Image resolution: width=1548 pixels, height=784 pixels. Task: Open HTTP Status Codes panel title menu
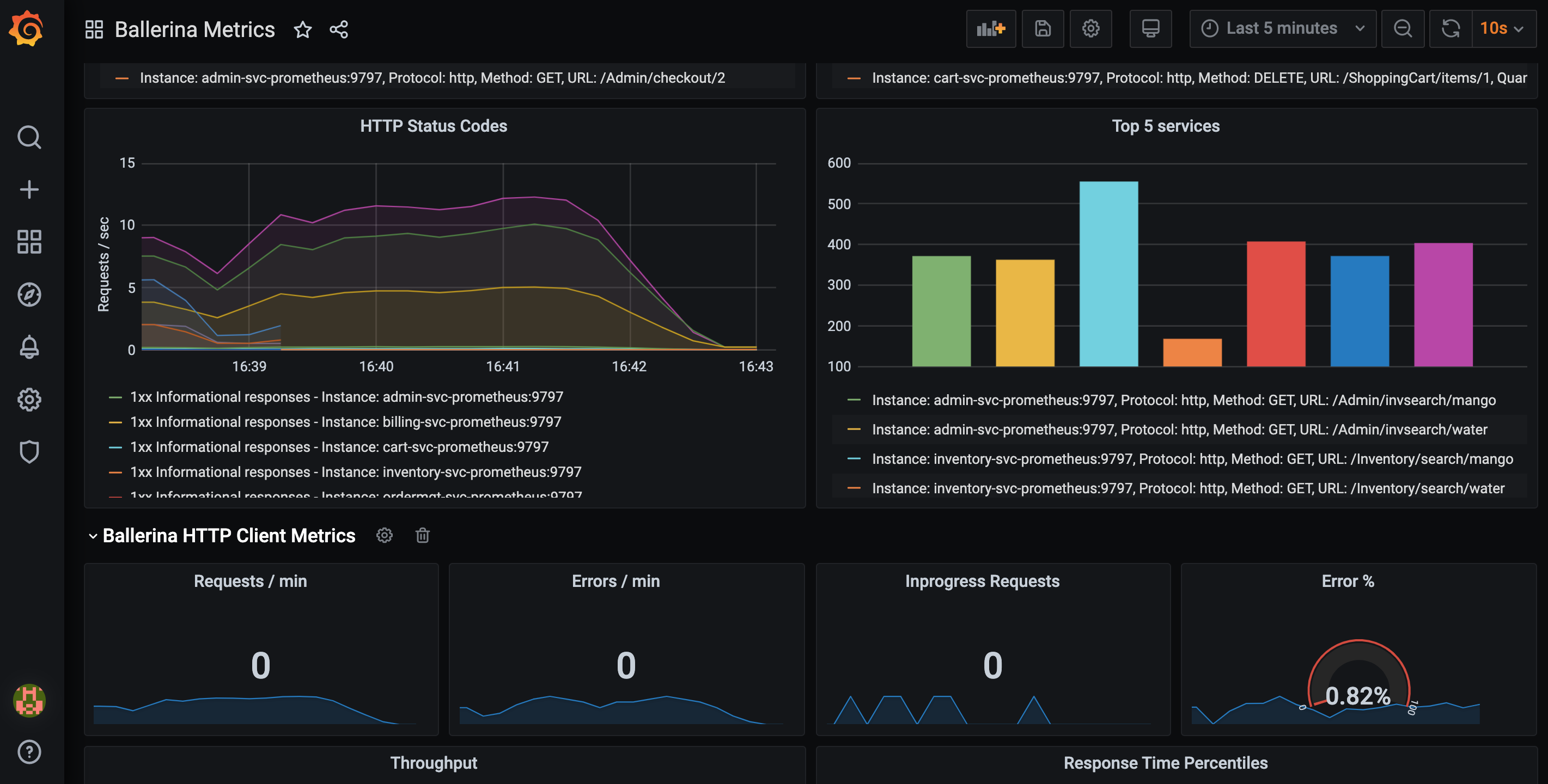tap(433, 126)
